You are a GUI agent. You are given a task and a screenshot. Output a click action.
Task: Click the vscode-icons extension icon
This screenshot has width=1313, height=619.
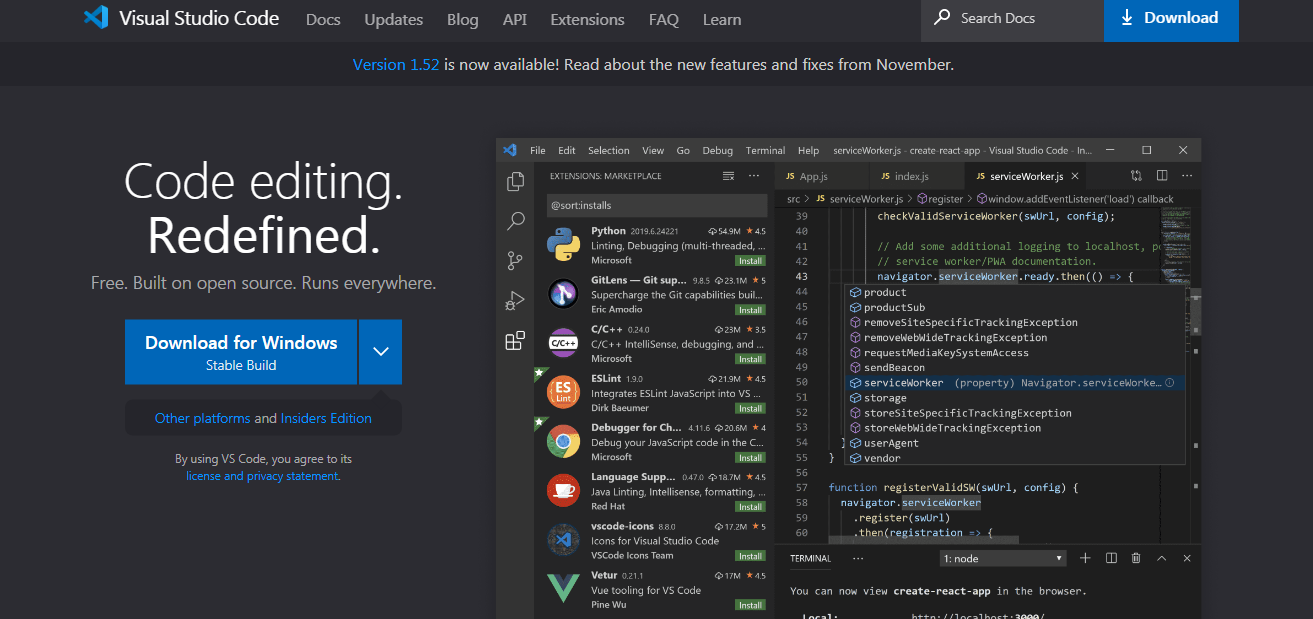pyautogui.click(x=564, y=540)
